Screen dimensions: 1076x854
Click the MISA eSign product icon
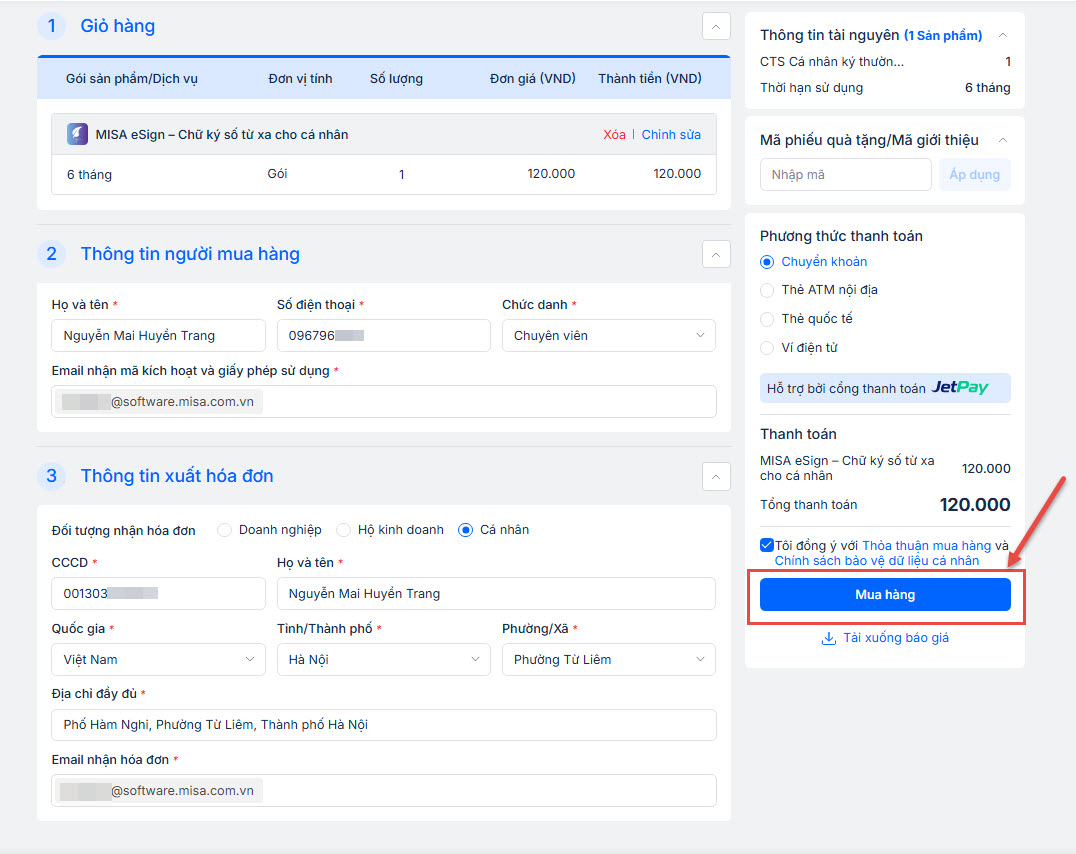(78, 134)
